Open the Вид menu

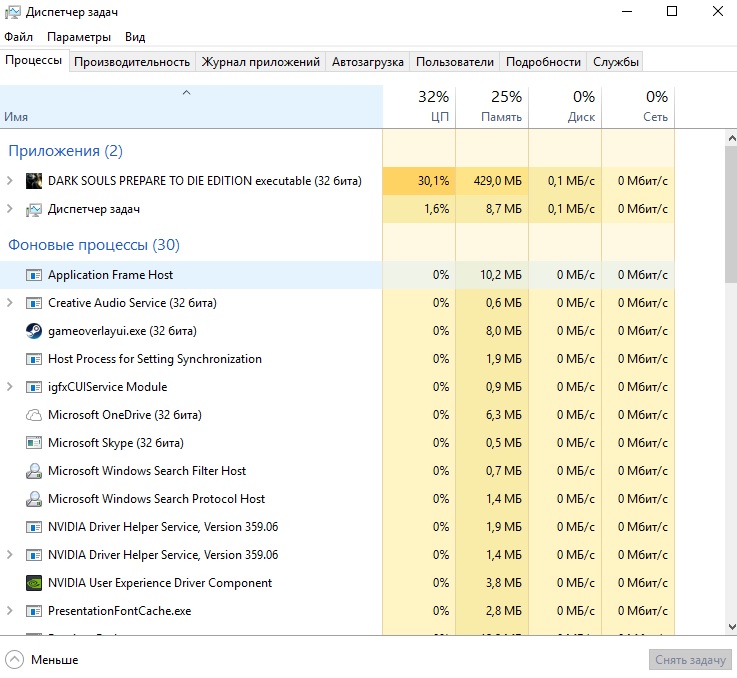click(x=135, y=37)
